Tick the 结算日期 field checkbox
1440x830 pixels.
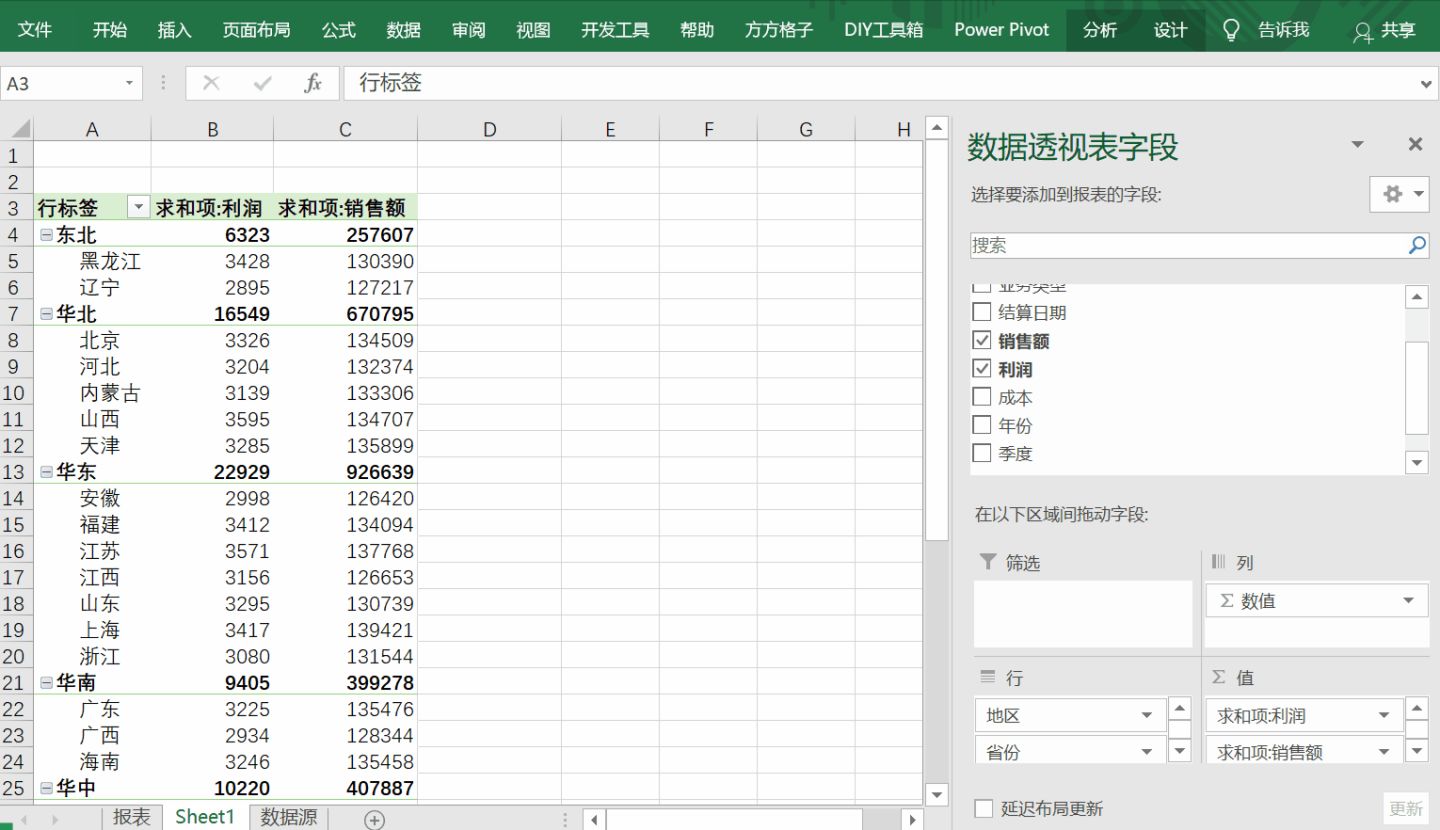[982, 312]
